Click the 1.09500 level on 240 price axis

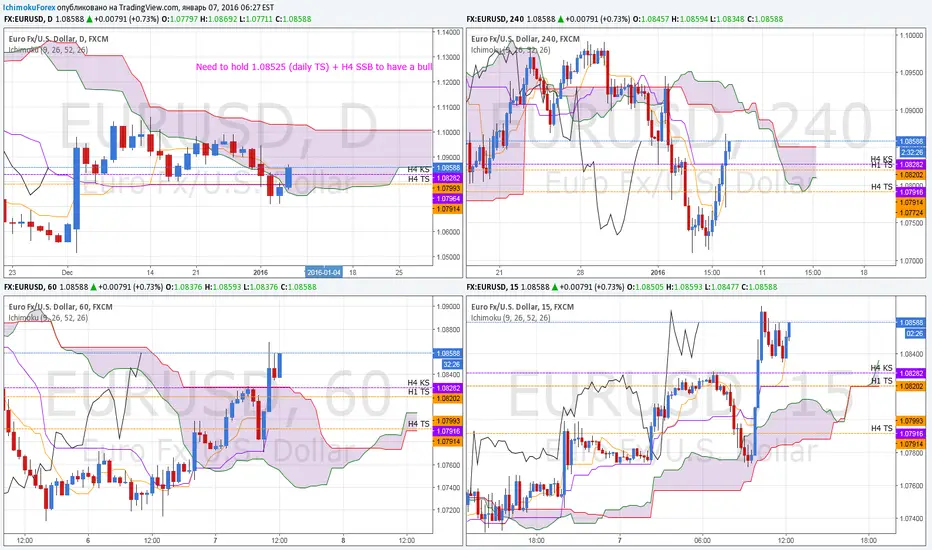tap(911, 73)
